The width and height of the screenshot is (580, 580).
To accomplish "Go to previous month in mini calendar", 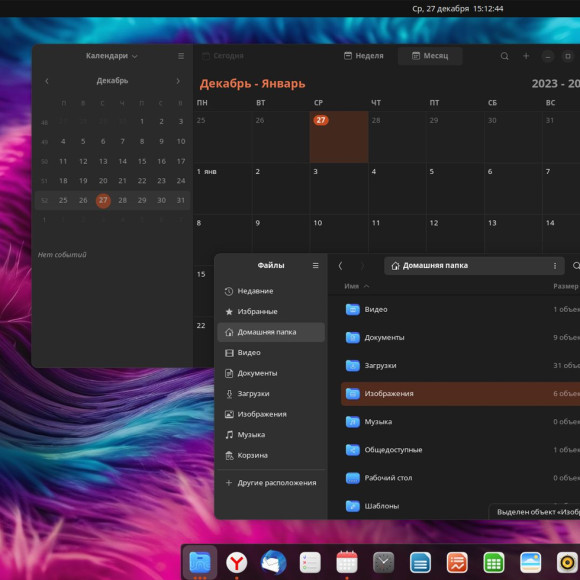I will coord(47,81).
